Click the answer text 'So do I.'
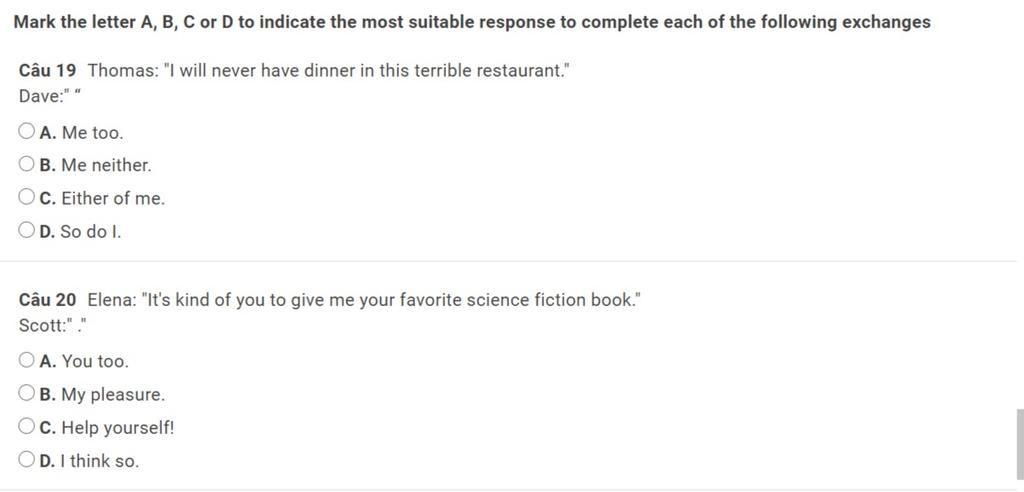1024x492 pixels. pyautogui.click(x=91, y=232)
